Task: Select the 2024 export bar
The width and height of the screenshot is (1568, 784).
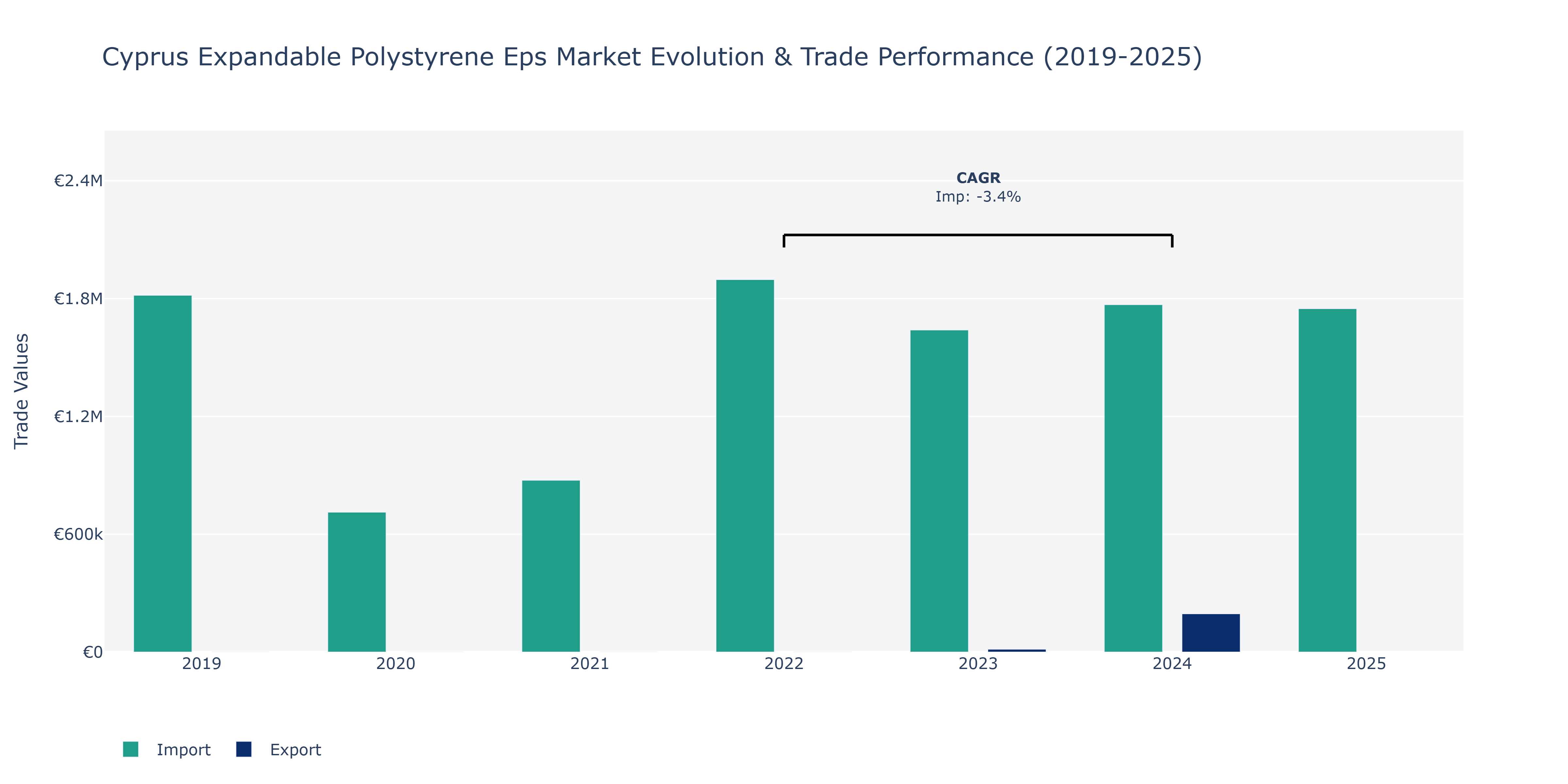Action: coord(1211,633)
